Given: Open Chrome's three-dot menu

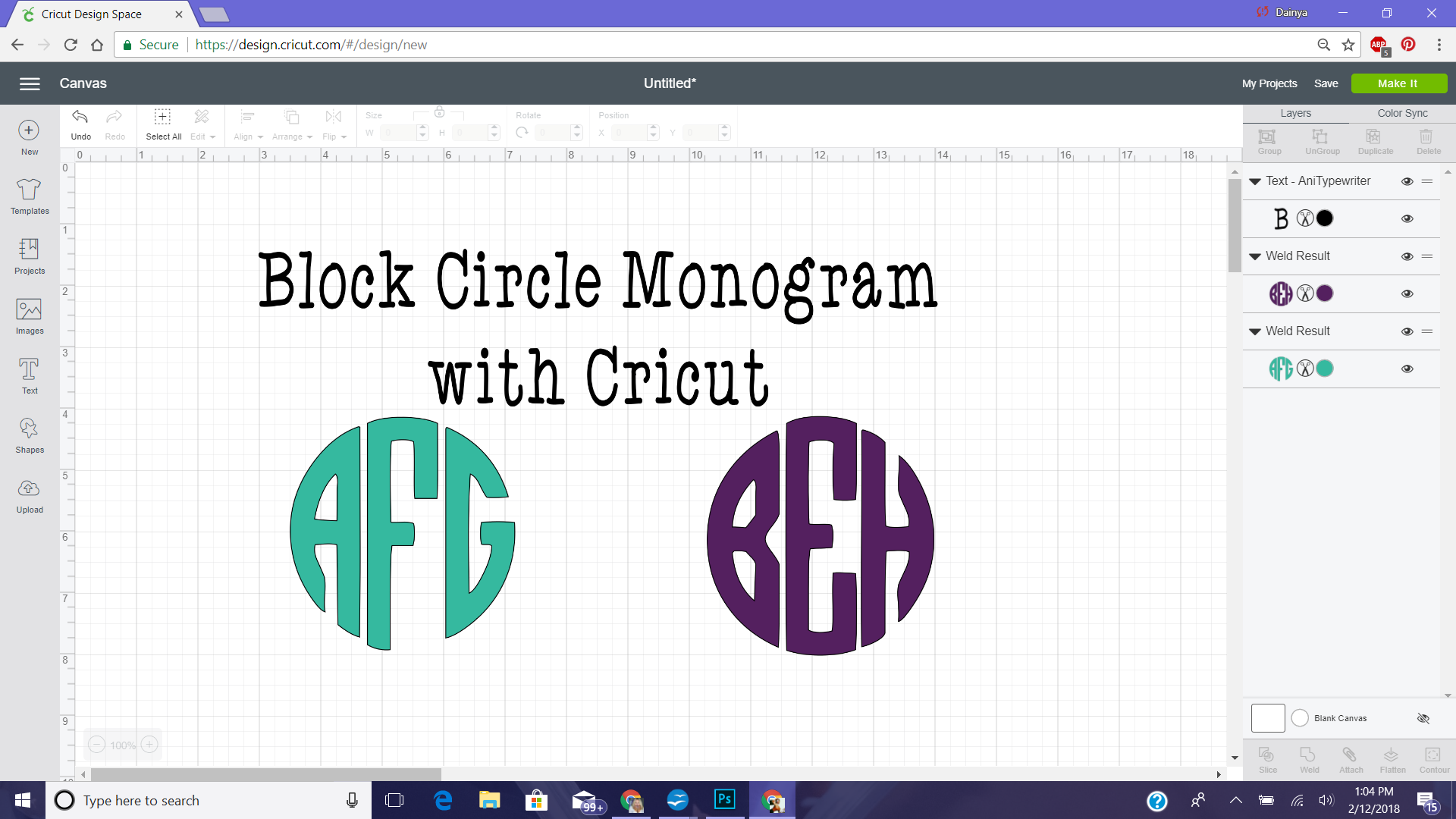Looking at the screenshot, I should (x=1439, y=45).
